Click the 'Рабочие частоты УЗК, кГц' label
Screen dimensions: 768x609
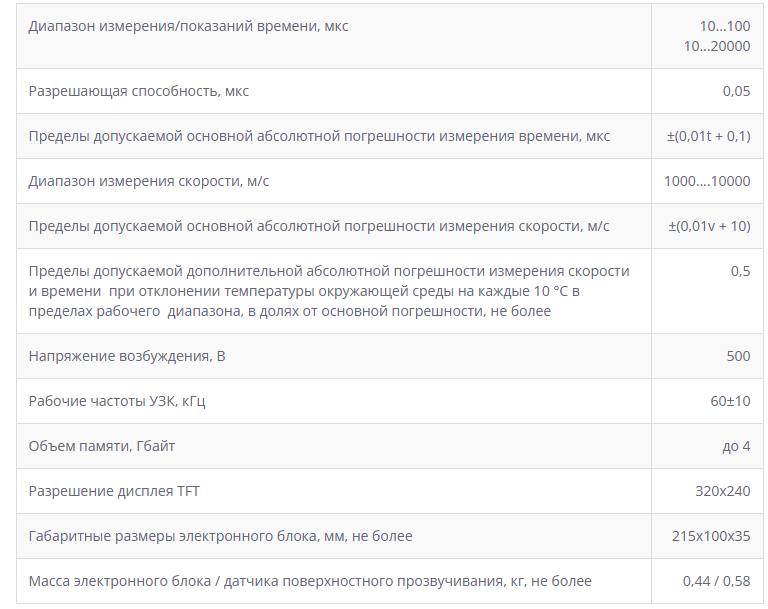(117, 401)
